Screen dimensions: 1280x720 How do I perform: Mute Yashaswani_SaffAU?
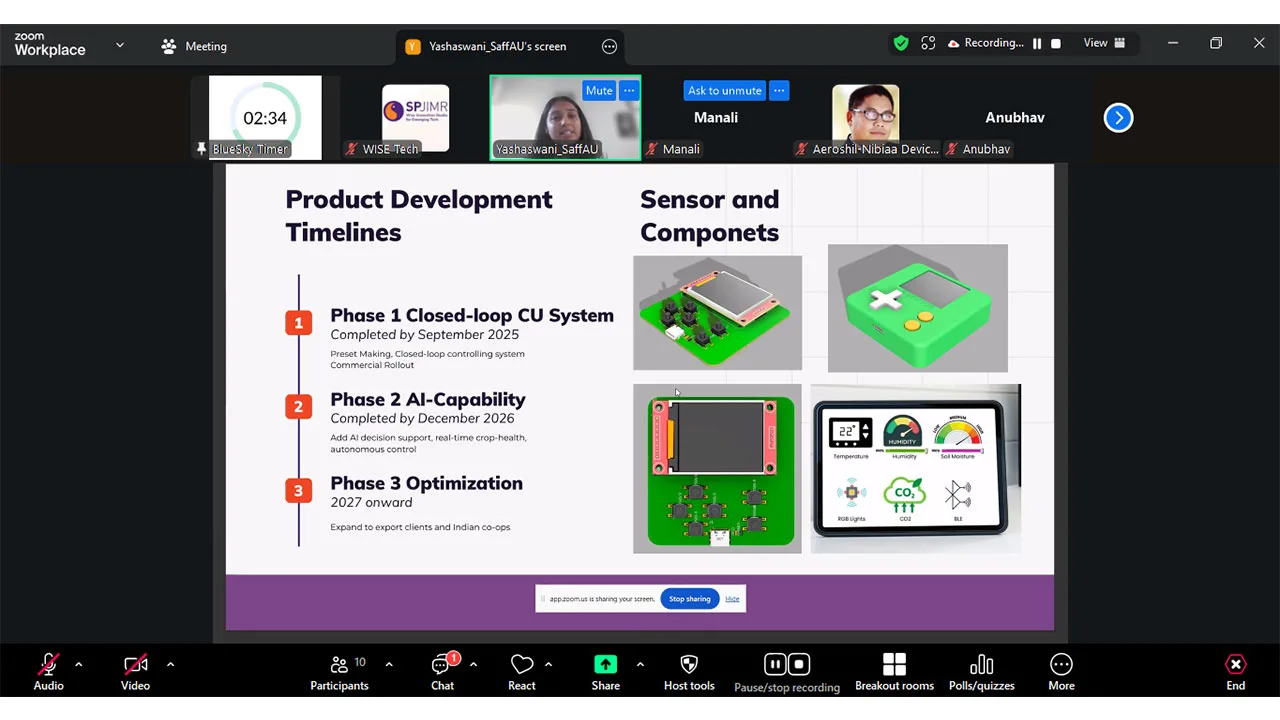point(599,90)
